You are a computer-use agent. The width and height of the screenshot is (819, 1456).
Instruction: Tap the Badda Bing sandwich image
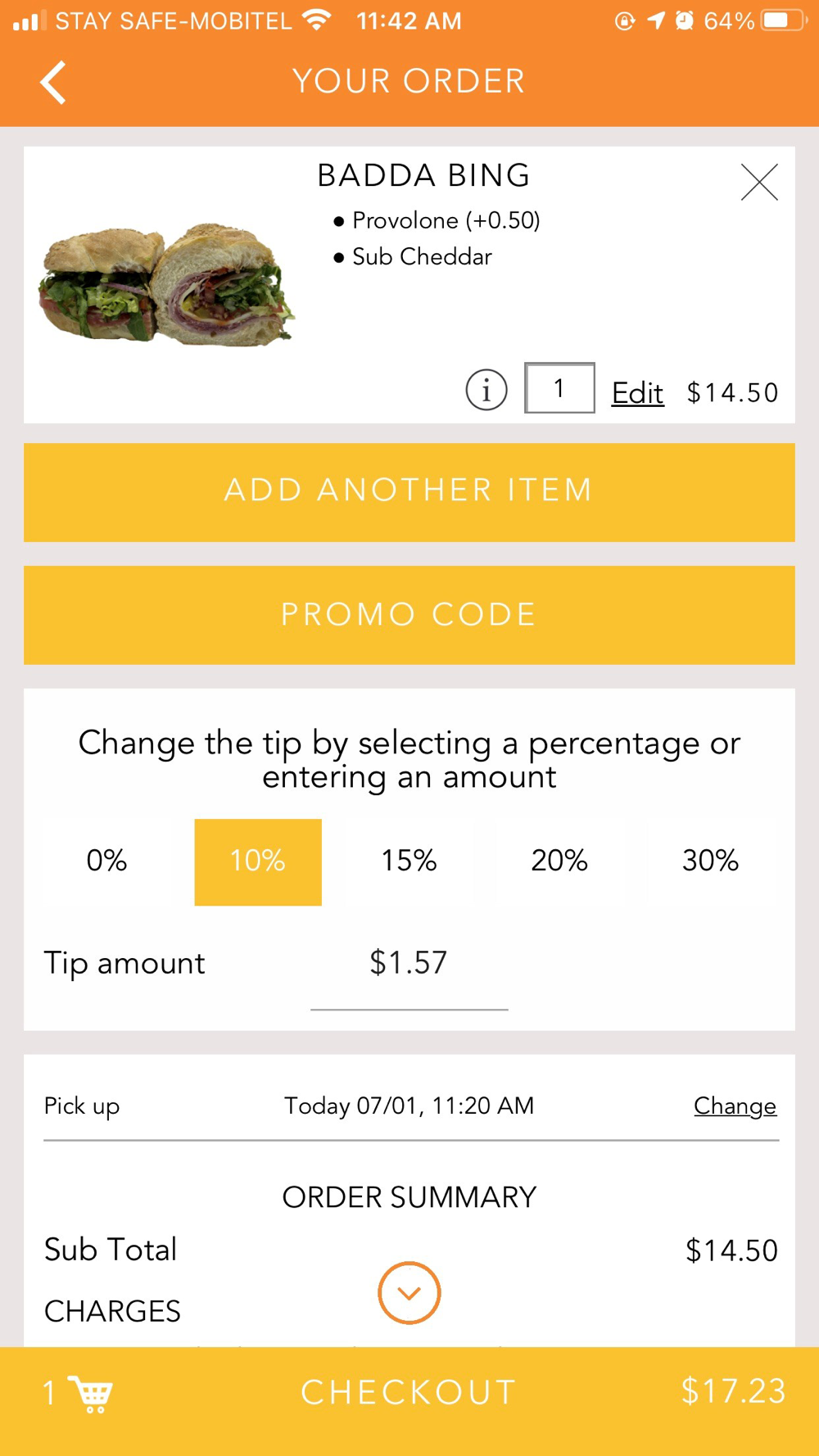tap(166, 284)
